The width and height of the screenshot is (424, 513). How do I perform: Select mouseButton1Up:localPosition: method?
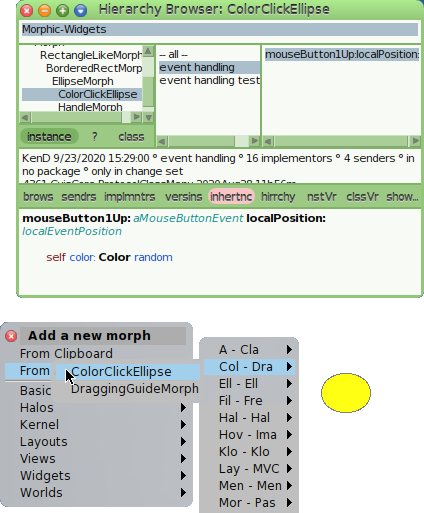[x=342, y=54]
